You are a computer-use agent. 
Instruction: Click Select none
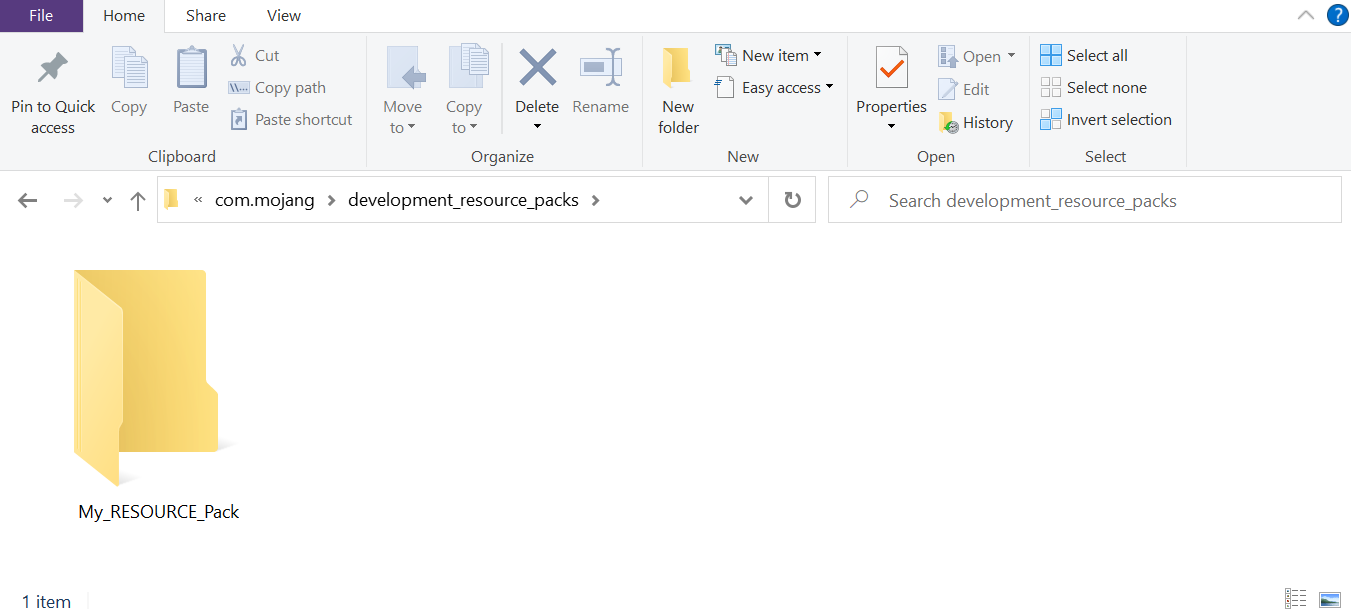pyautogui.click(x=1093, y=87)
